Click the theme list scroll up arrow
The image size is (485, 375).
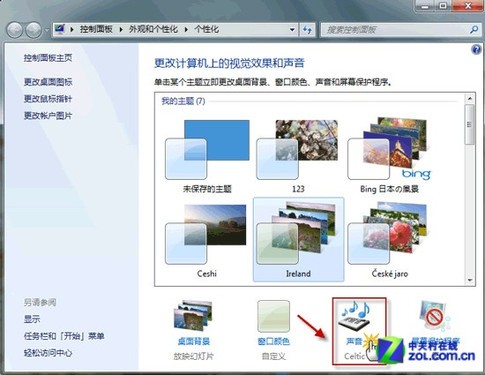tap(470, 98)
